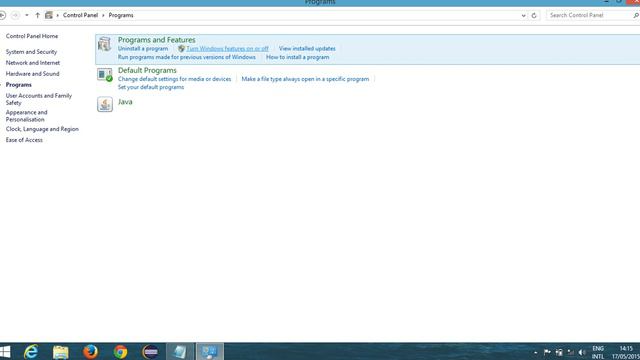Open the Default Programs icon

(x=104, y=75)
